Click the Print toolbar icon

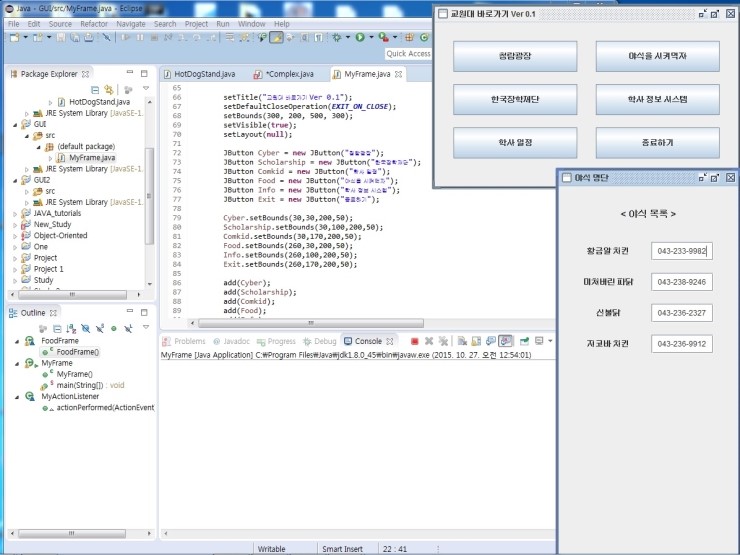88,37
